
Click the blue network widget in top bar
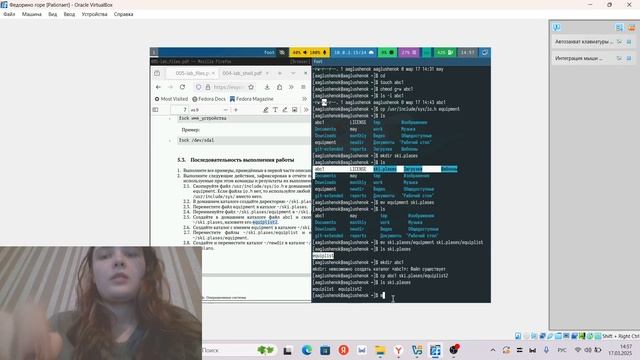coord(353,52)
